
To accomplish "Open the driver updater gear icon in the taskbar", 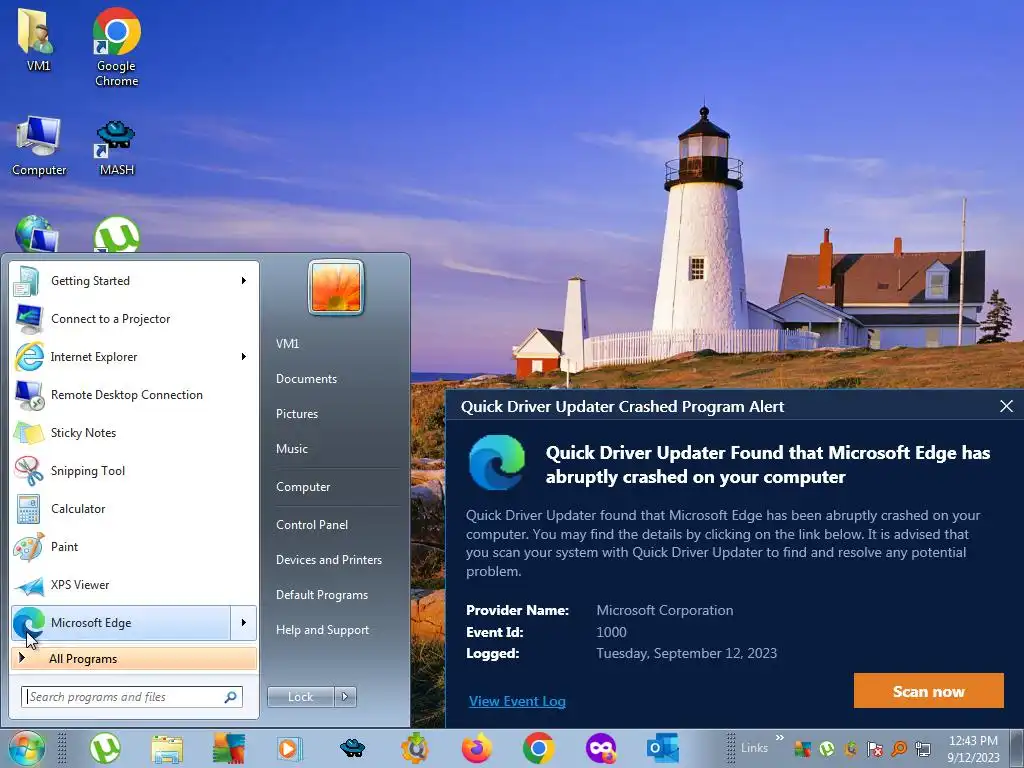I will (x=414, y=748).
